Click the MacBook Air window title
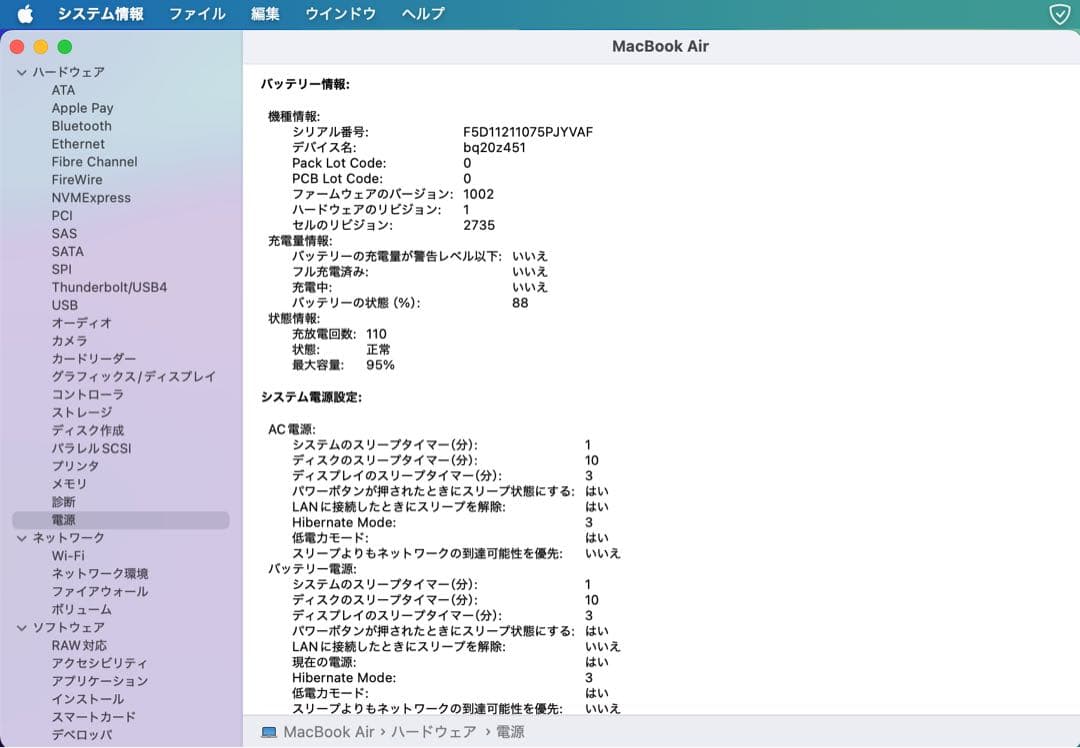 pos(661,46)
